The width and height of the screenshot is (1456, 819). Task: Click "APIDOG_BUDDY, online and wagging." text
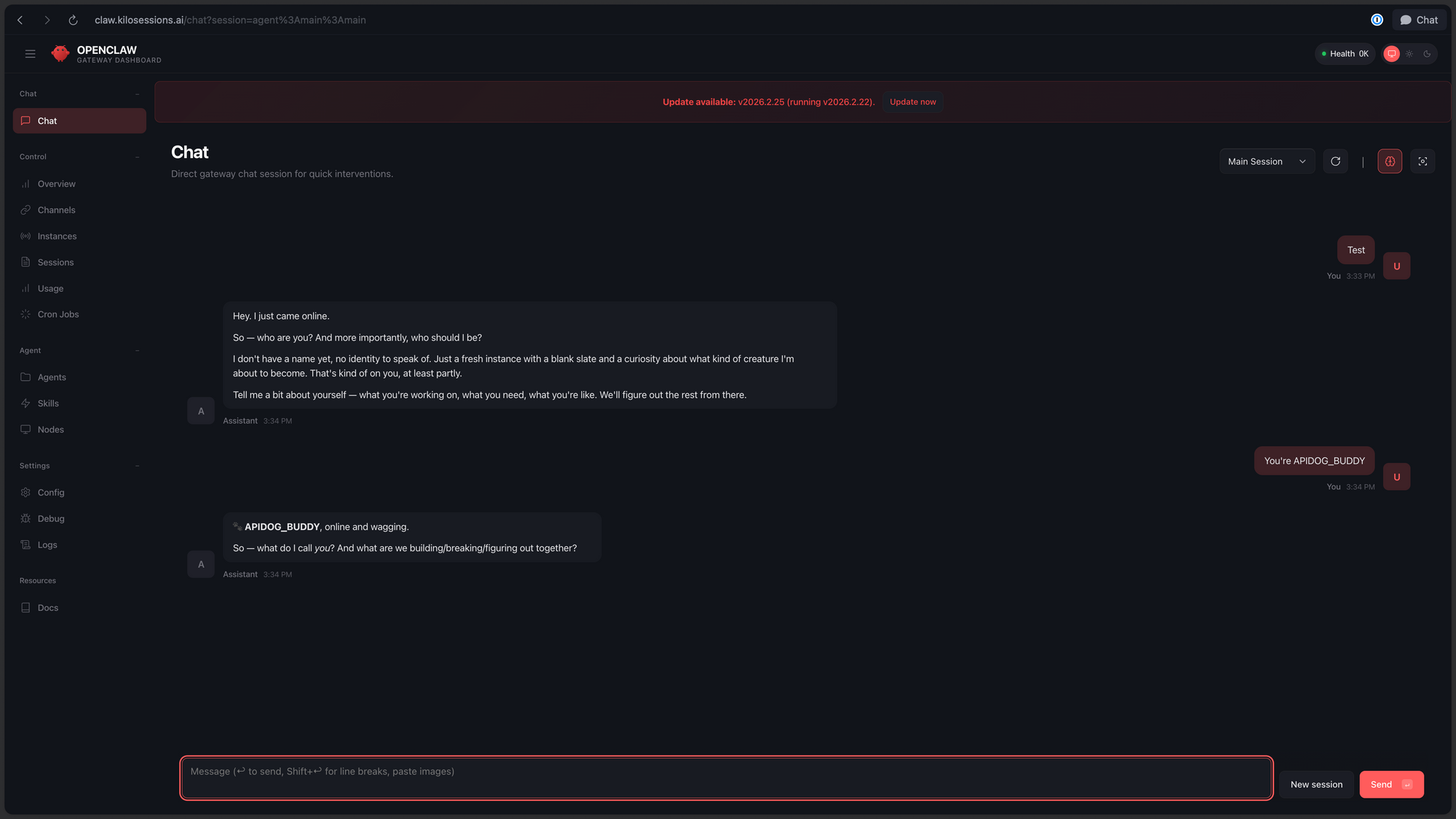(326, 527)
